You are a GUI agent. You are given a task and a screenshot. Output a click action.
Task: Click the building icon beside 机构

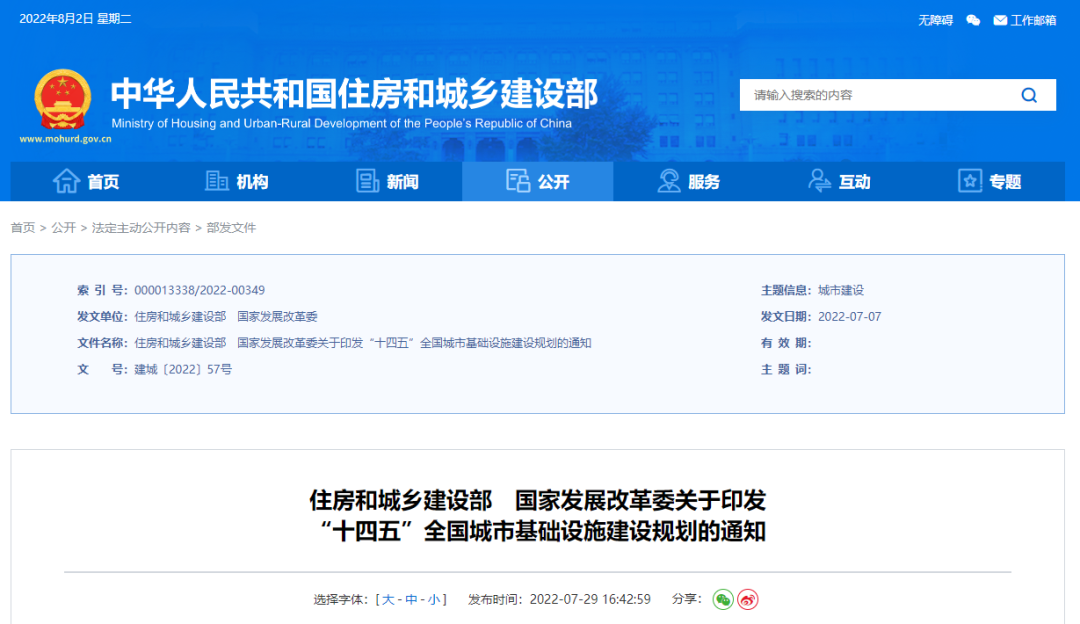[x=216, y=181]
